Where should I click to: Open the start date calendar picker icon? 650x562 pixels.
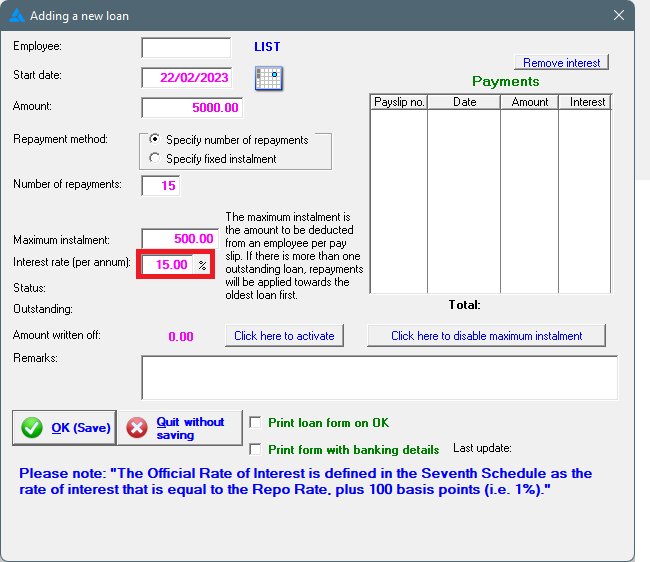pyautogui.click(x=269, y=78)
